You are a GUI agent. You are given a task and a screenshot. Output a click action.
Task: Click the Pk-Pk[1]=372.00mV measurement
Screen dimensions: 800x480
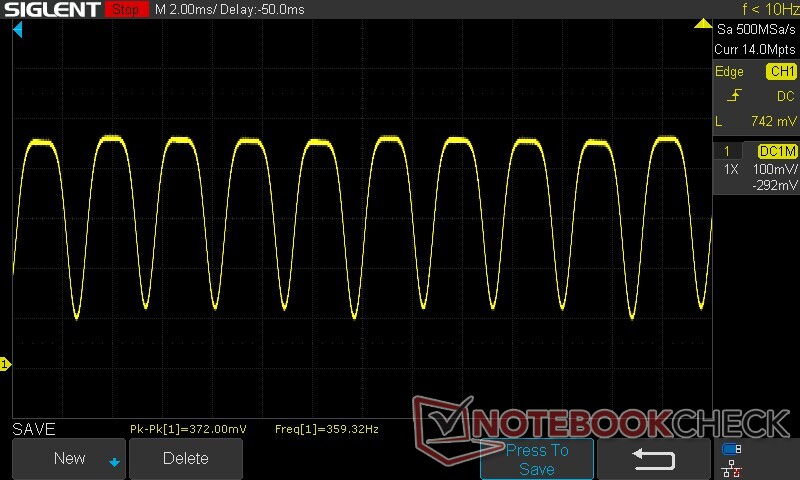tap(188, 429)
